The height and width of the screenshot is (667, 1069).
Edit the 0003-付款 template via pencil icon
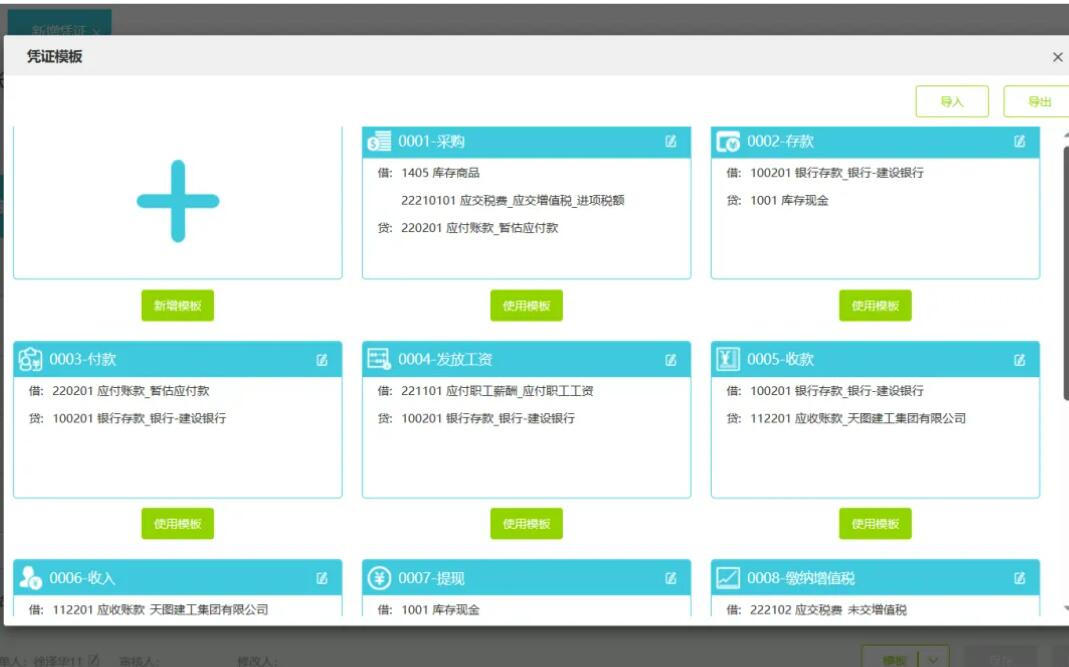click(322, 359)
